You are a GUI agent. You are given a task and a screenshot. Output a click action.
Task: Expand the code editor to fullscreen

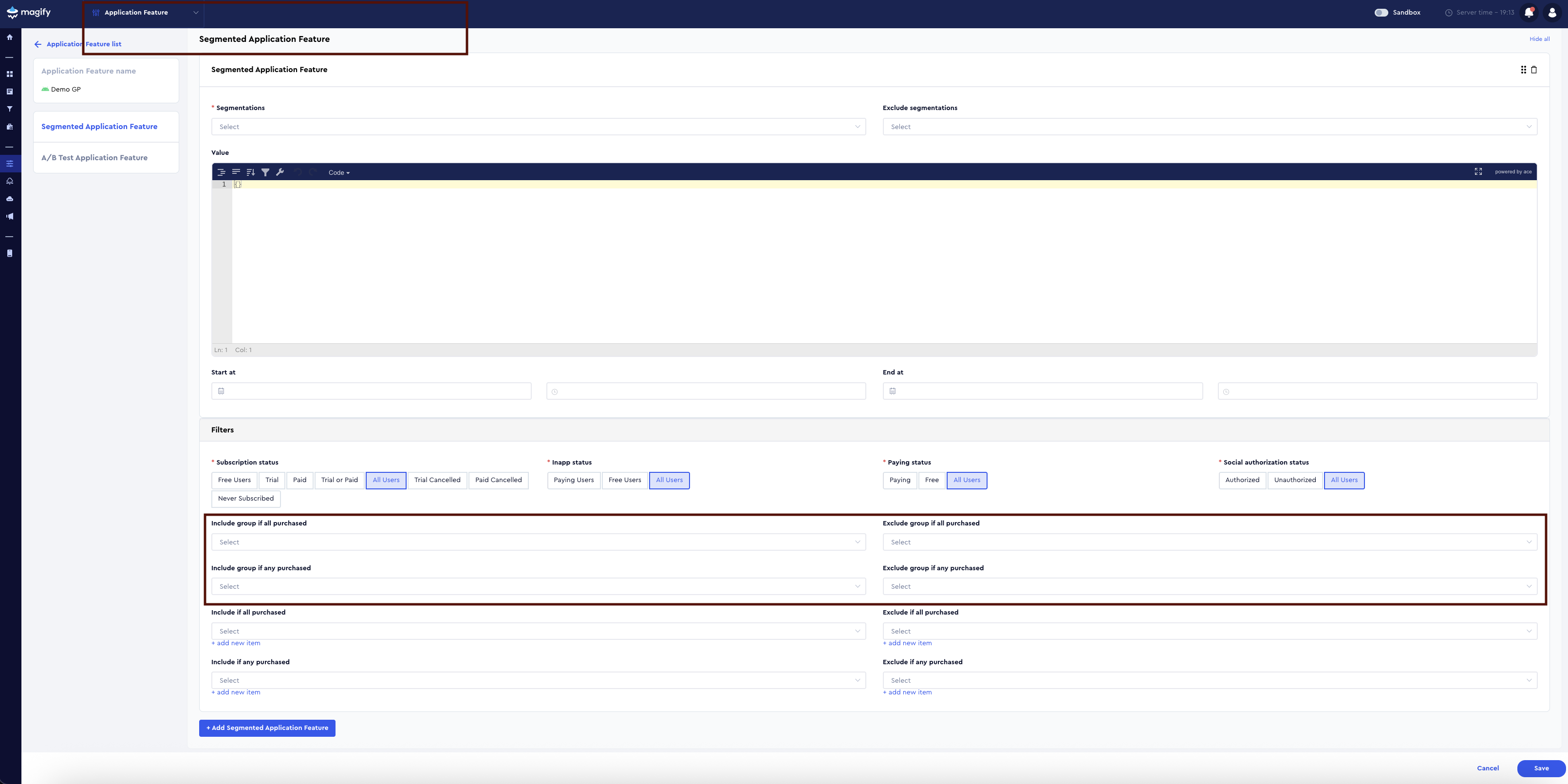pyautogui.click(x=1478, y=171)
